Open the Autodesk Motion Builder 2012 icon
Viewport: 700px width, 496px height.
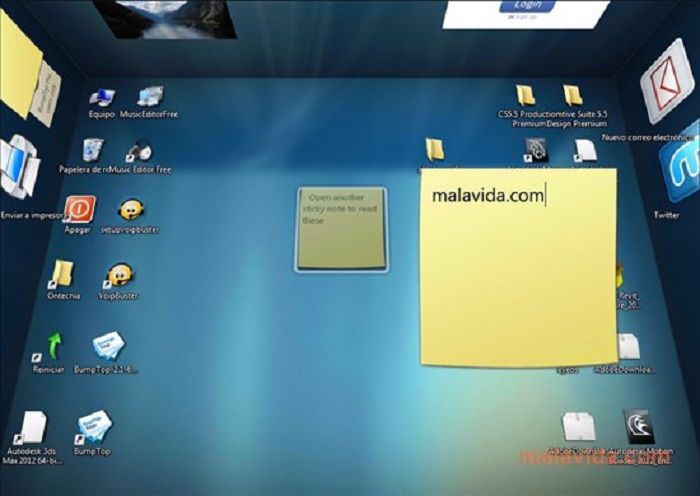coord(639,426)
